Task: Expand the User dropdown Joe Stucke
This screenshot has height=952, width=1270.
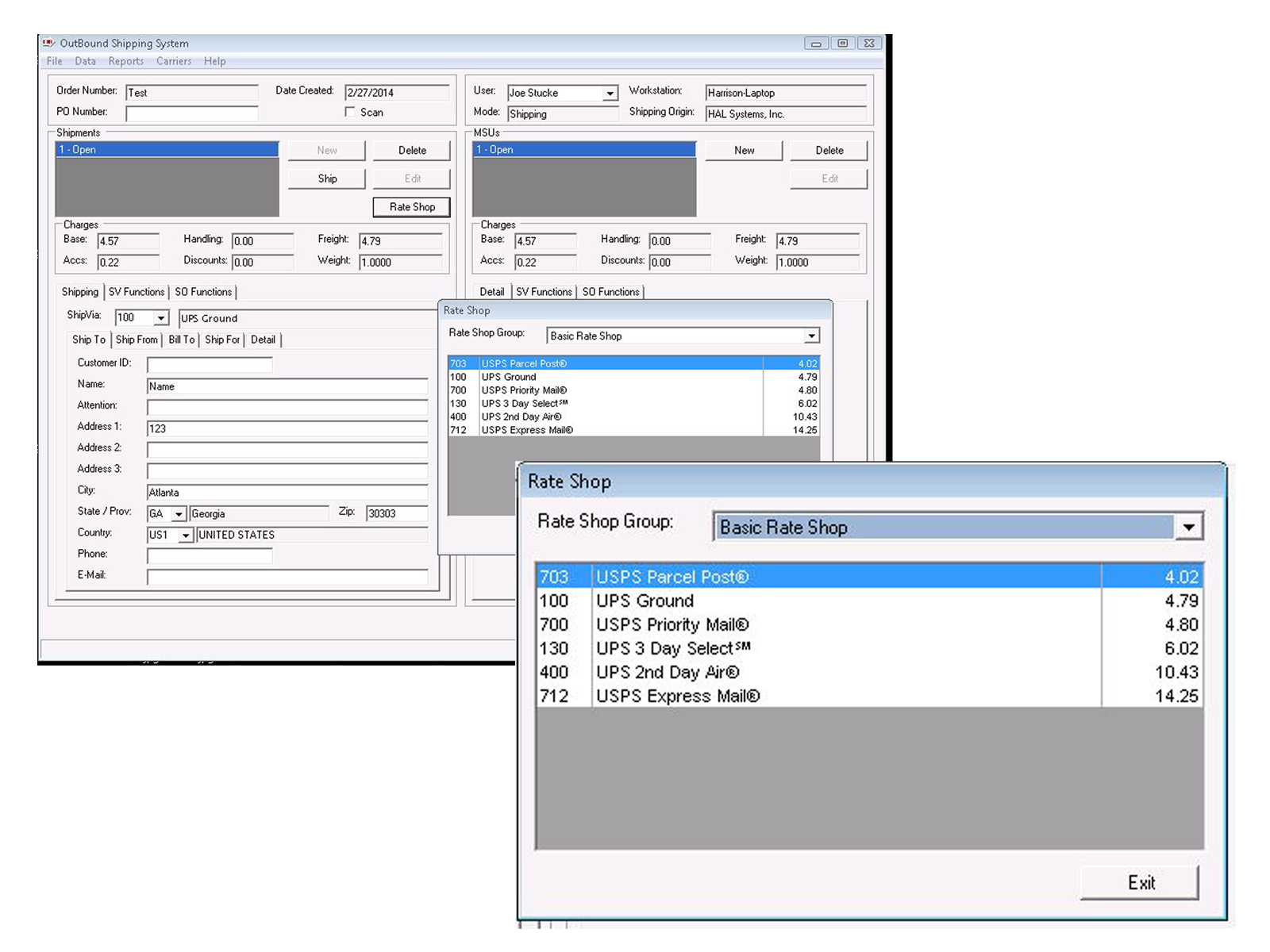Action: [610, 94]
